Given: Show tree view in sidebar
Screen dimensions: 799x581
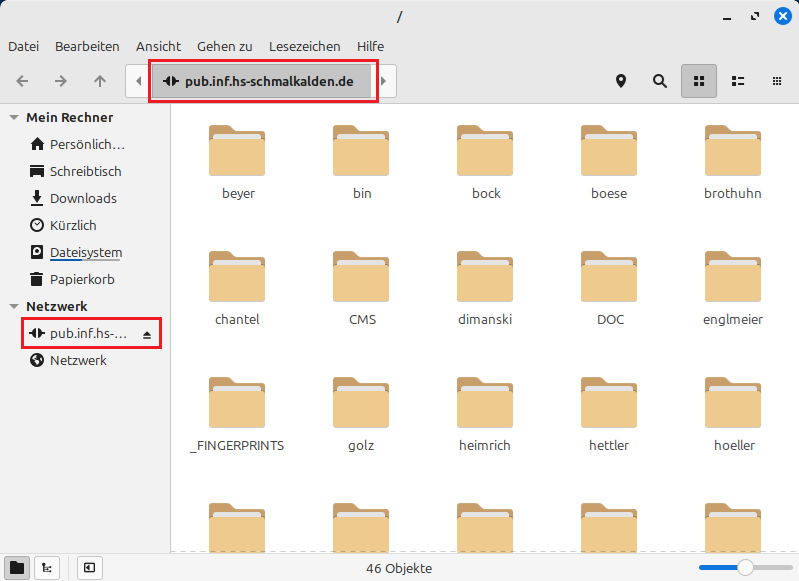Looking at the screenshot, I should (46, 567).
